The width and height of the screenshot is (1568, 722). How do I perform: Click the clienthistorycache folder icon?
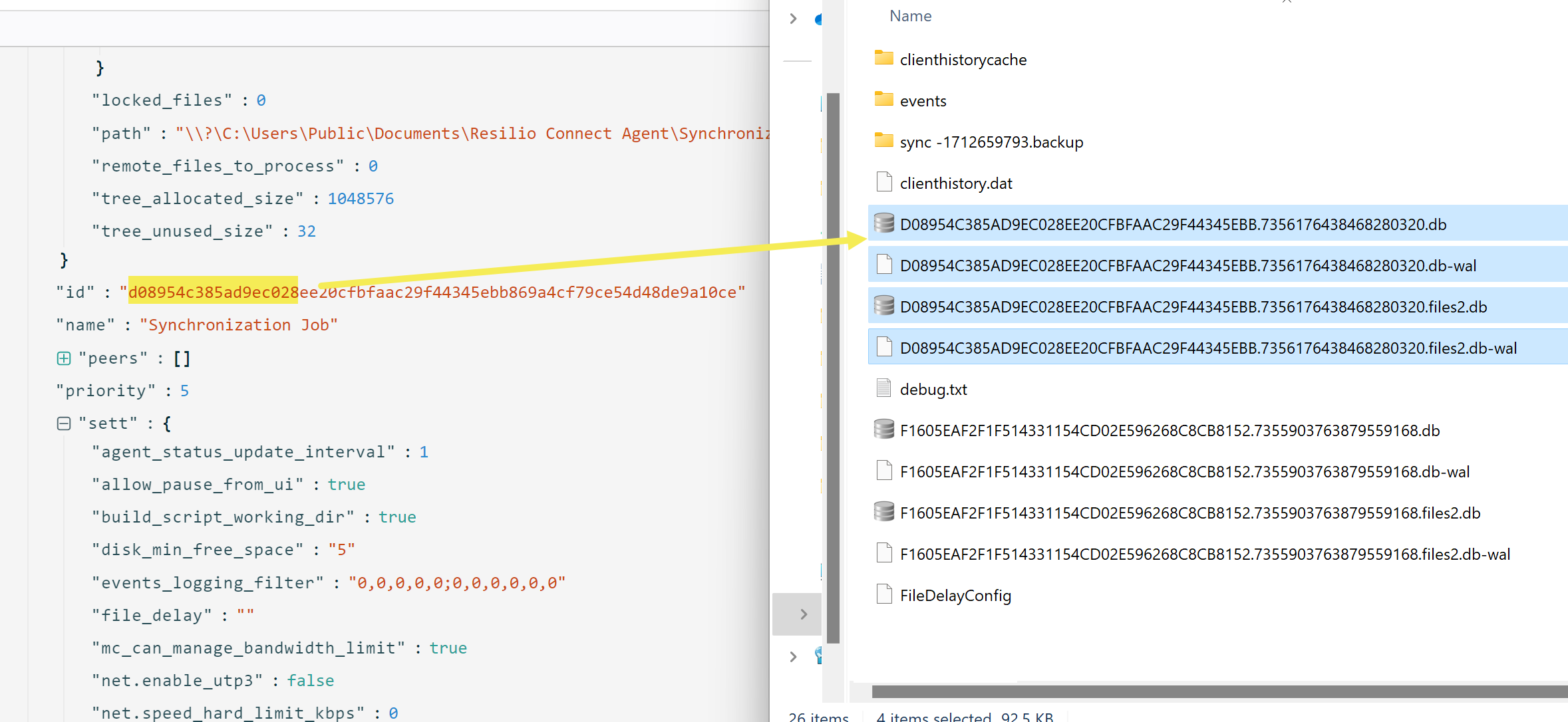point(883,59)
